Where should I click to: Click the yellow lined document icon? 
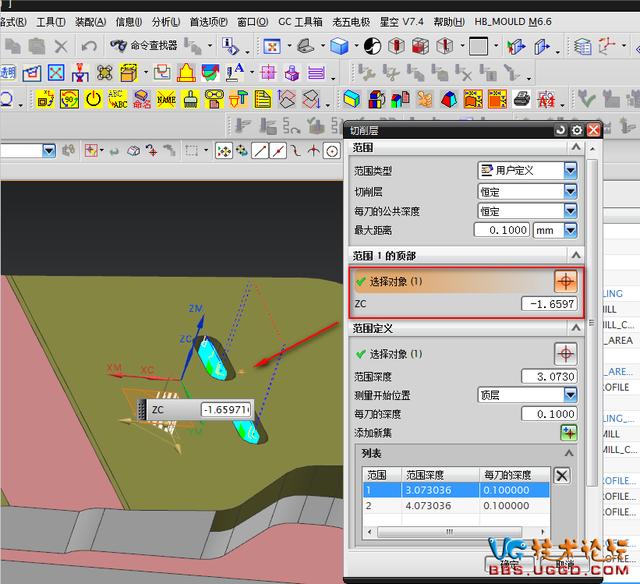pos(262,99)
